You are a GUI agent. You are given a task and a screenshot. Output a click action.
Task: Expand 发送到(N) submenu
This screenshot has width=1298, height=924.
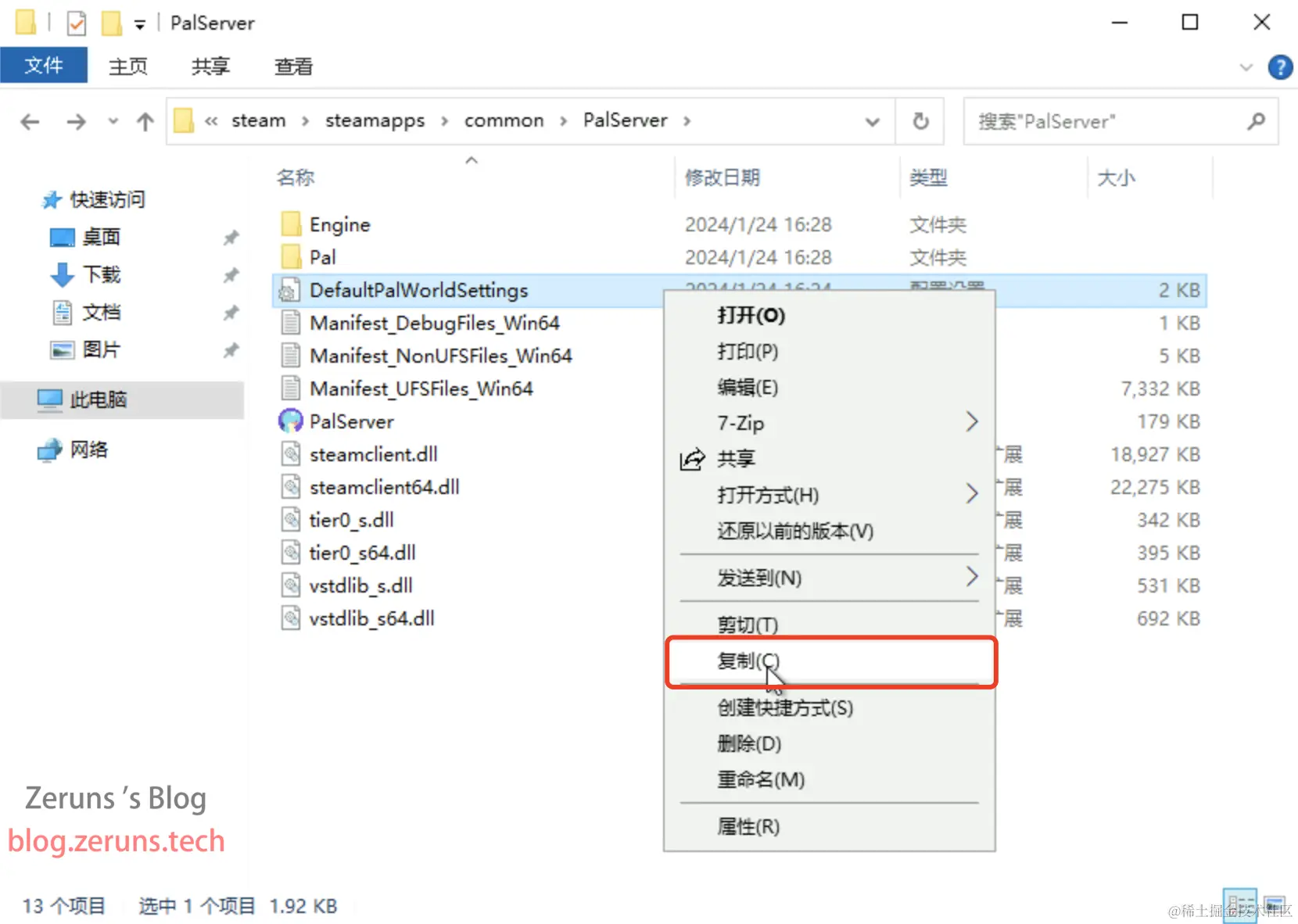(830, 578)
